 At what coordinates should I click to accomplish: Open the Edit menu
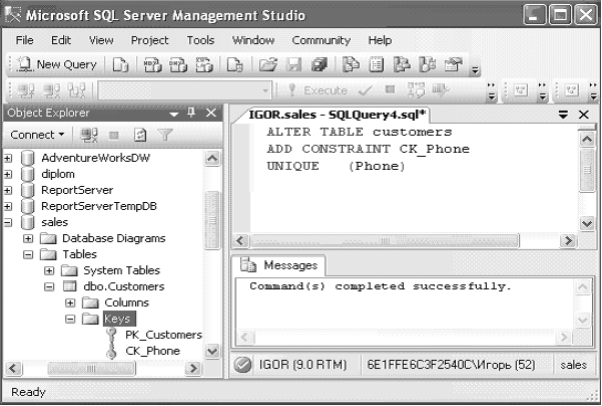click(61, 40)
